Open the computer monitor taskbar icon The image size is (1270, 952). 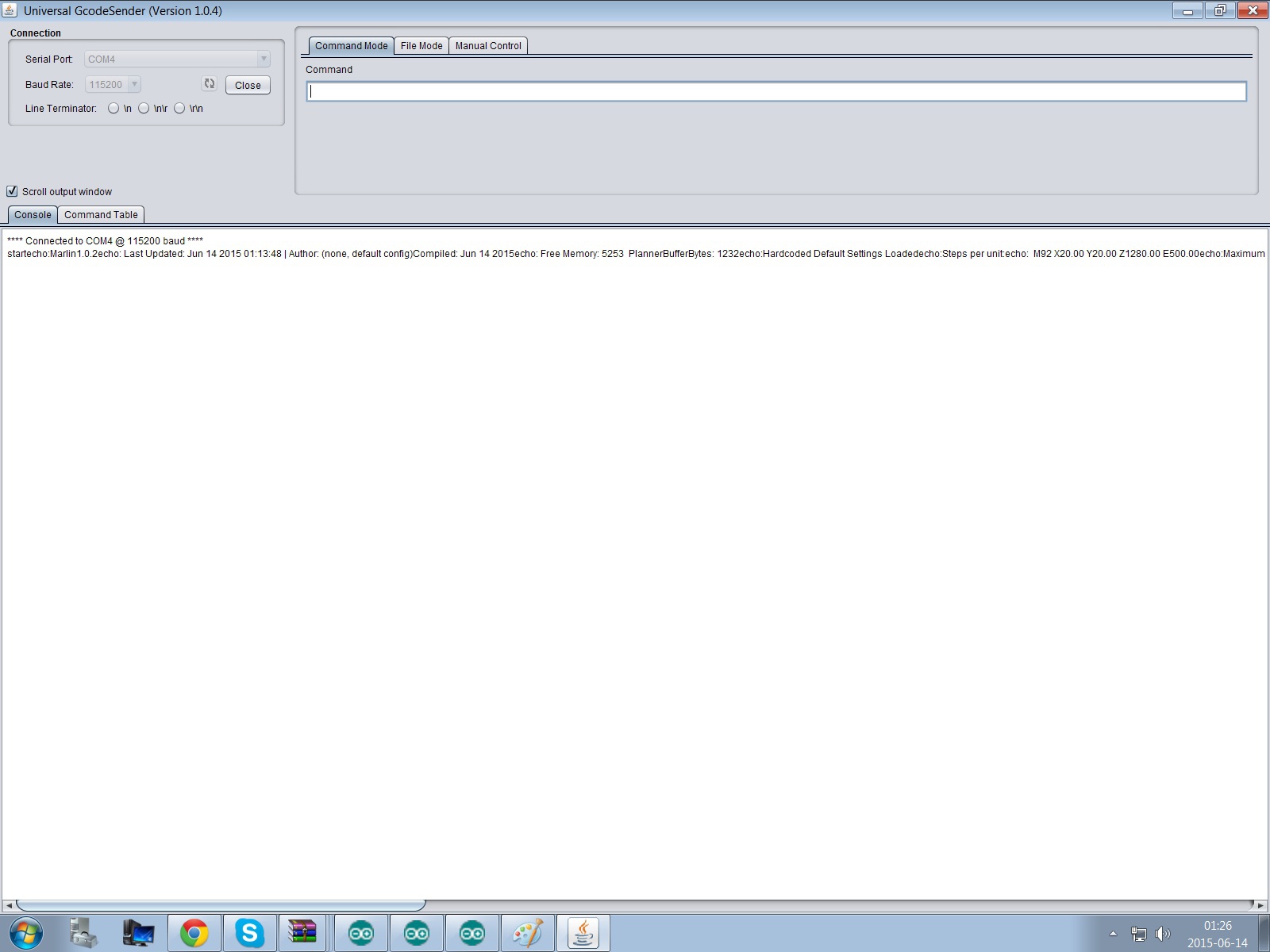[x=139, y=933]
